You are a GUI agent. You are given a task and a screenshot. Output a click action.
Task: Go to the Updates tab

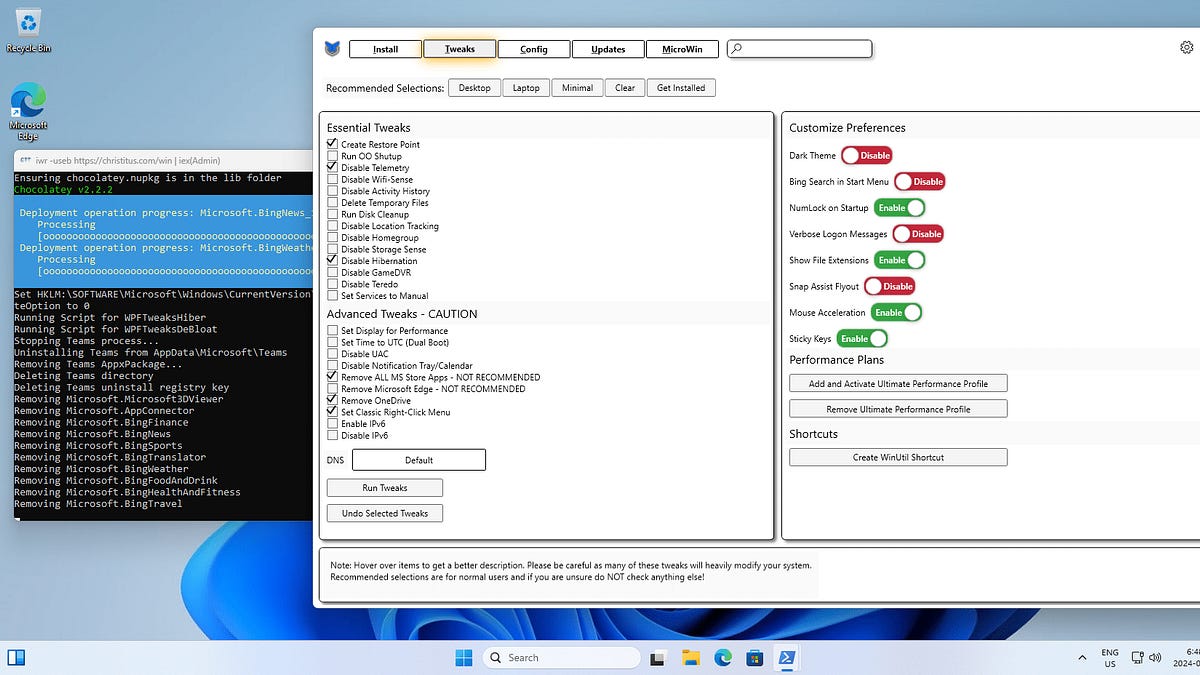608,49
